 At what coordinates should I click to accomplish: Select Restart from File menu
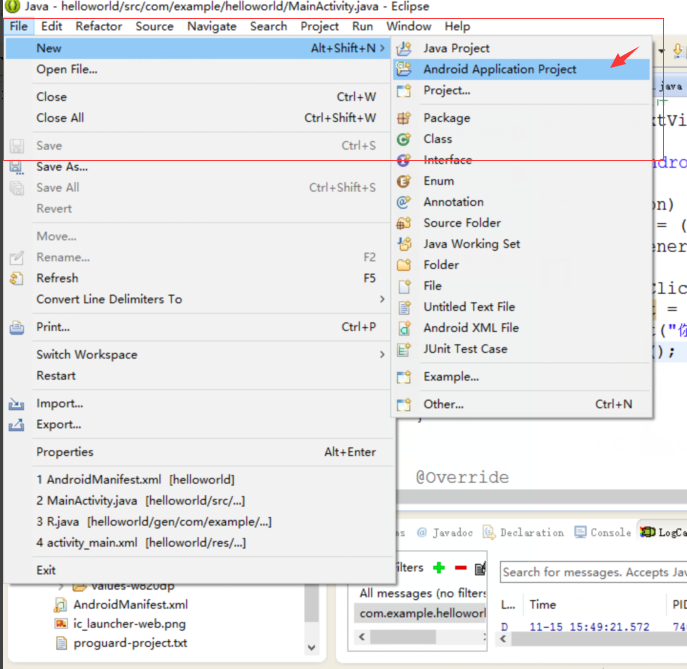click(198, 375)
